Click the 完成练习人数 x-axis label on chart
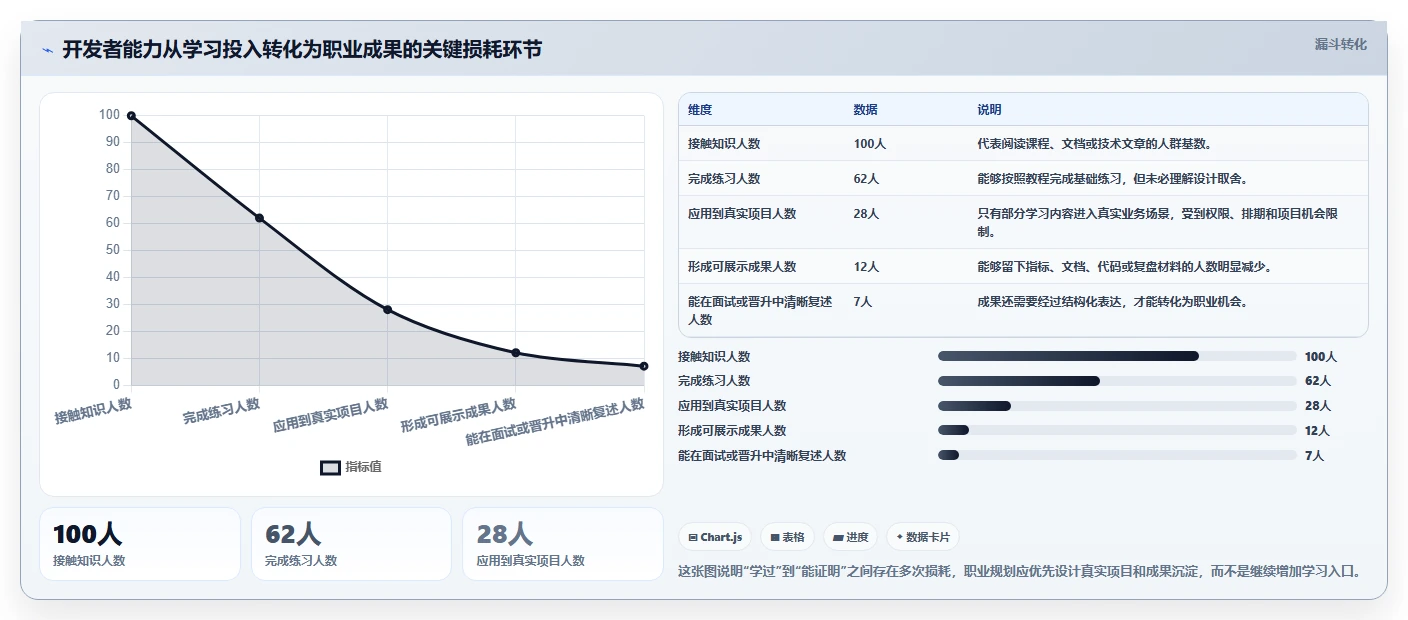The height and width of the screenshot is (620, 1408). (221, 411)
